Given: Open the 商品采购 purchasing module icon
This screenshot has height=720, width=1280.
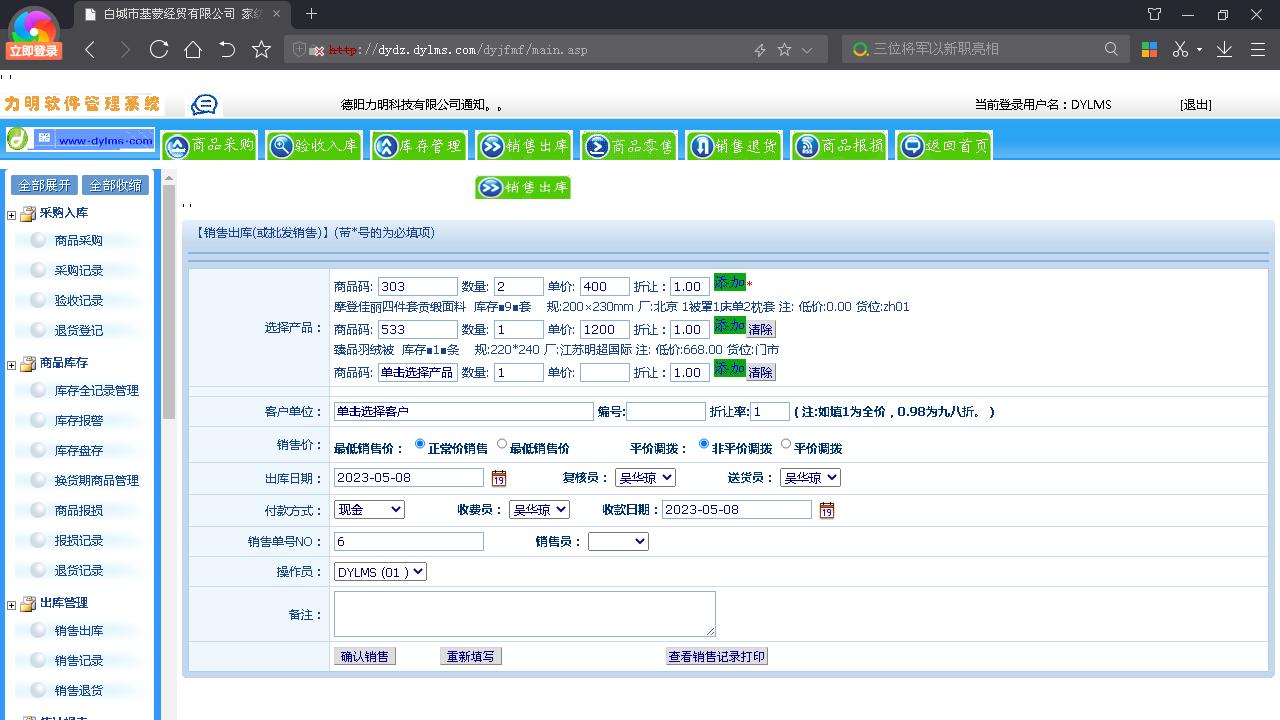Looking at the screenshot, I should pyautogui.click(x=210, y=144).
